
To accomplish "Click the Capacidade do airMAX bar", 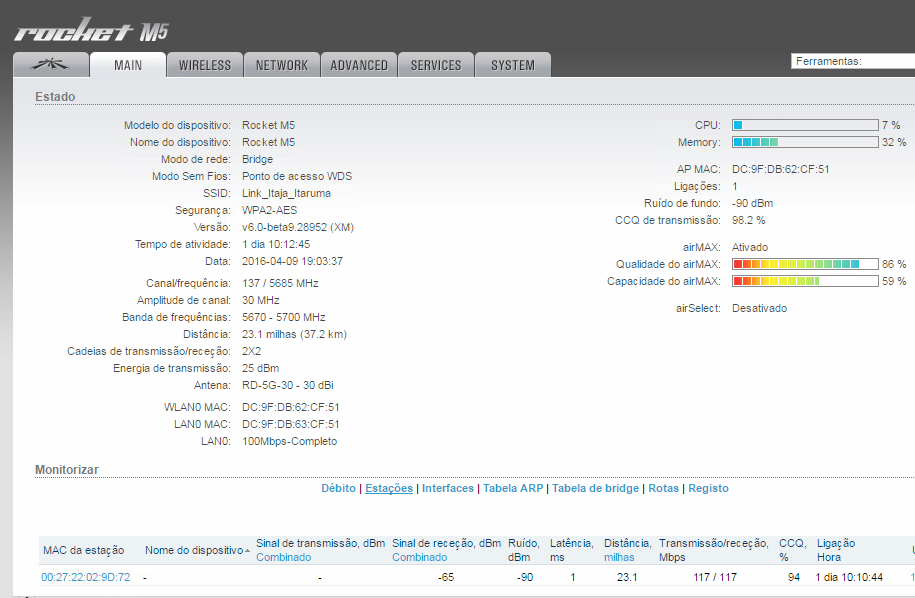I will tap(805, 281).
